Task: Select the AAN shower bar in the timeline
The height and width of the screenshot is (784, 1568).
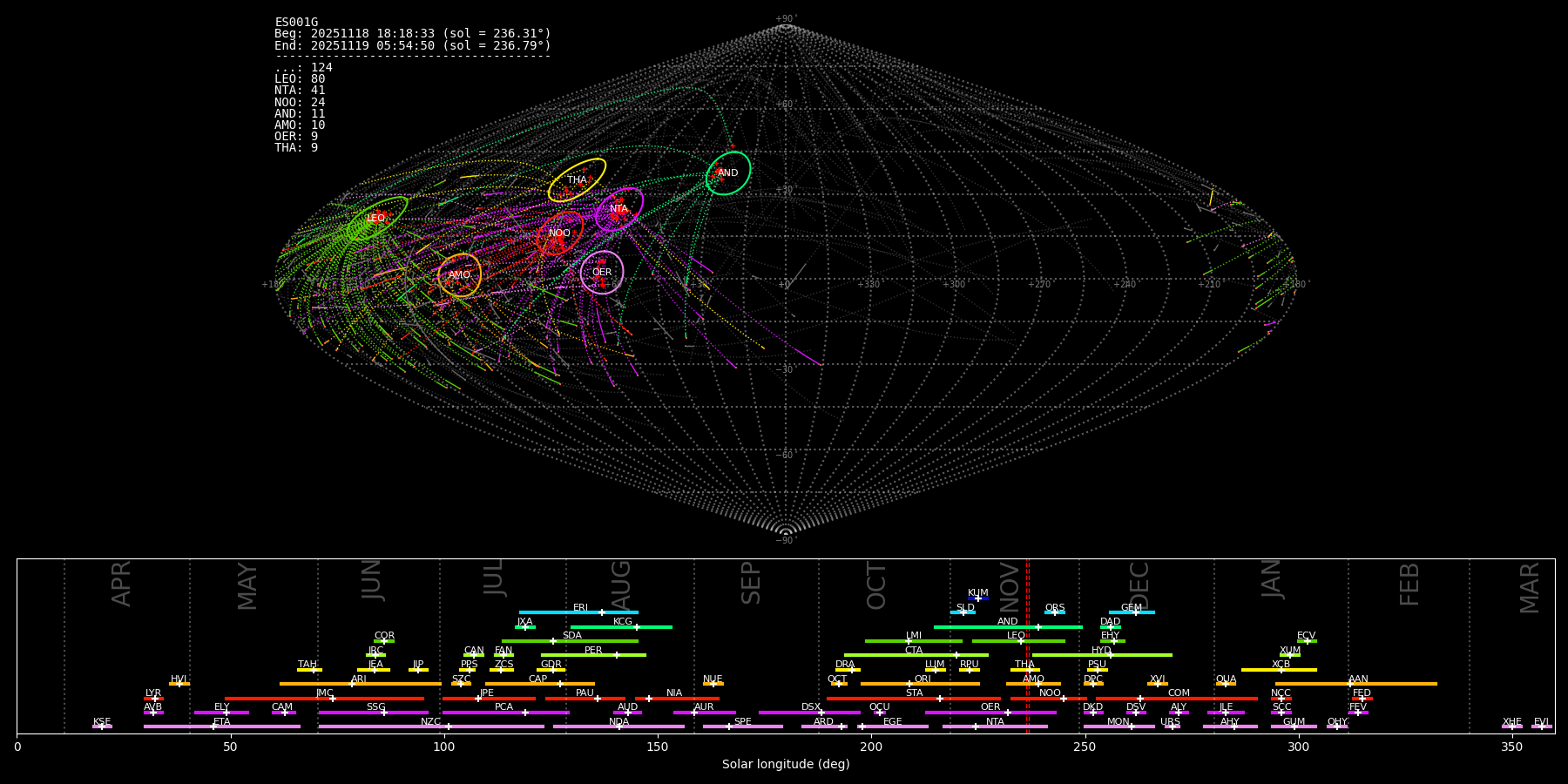Action: 1356,684
